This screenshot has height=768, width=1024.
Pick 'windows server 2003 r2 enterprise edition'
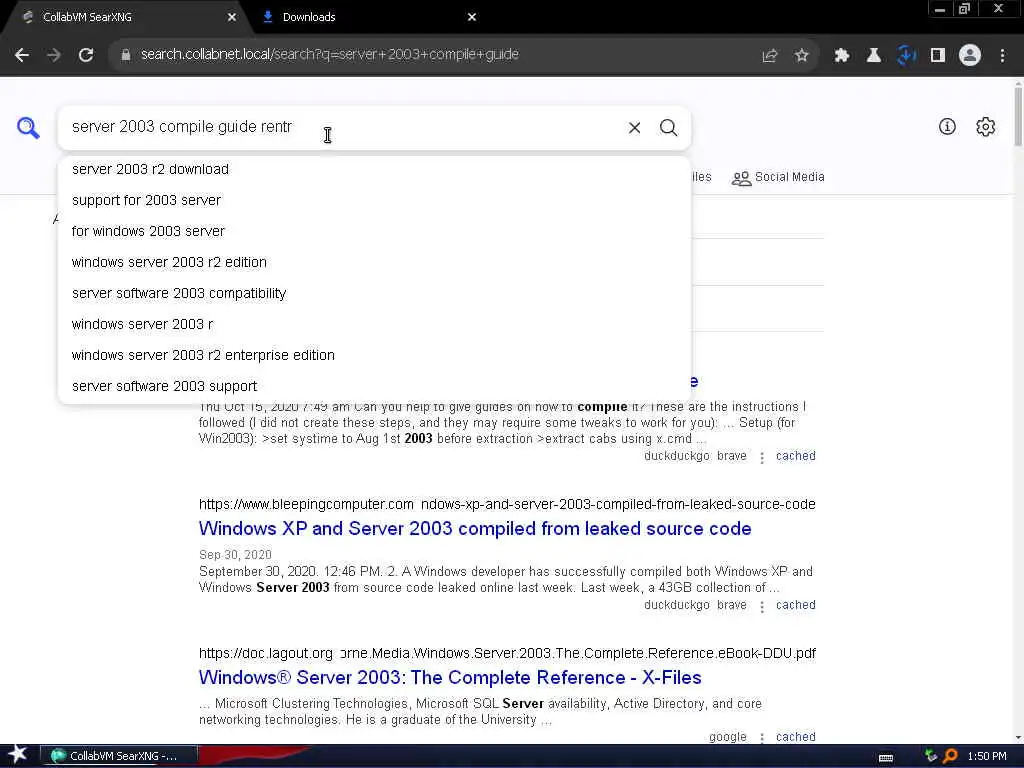coord(374,355)
